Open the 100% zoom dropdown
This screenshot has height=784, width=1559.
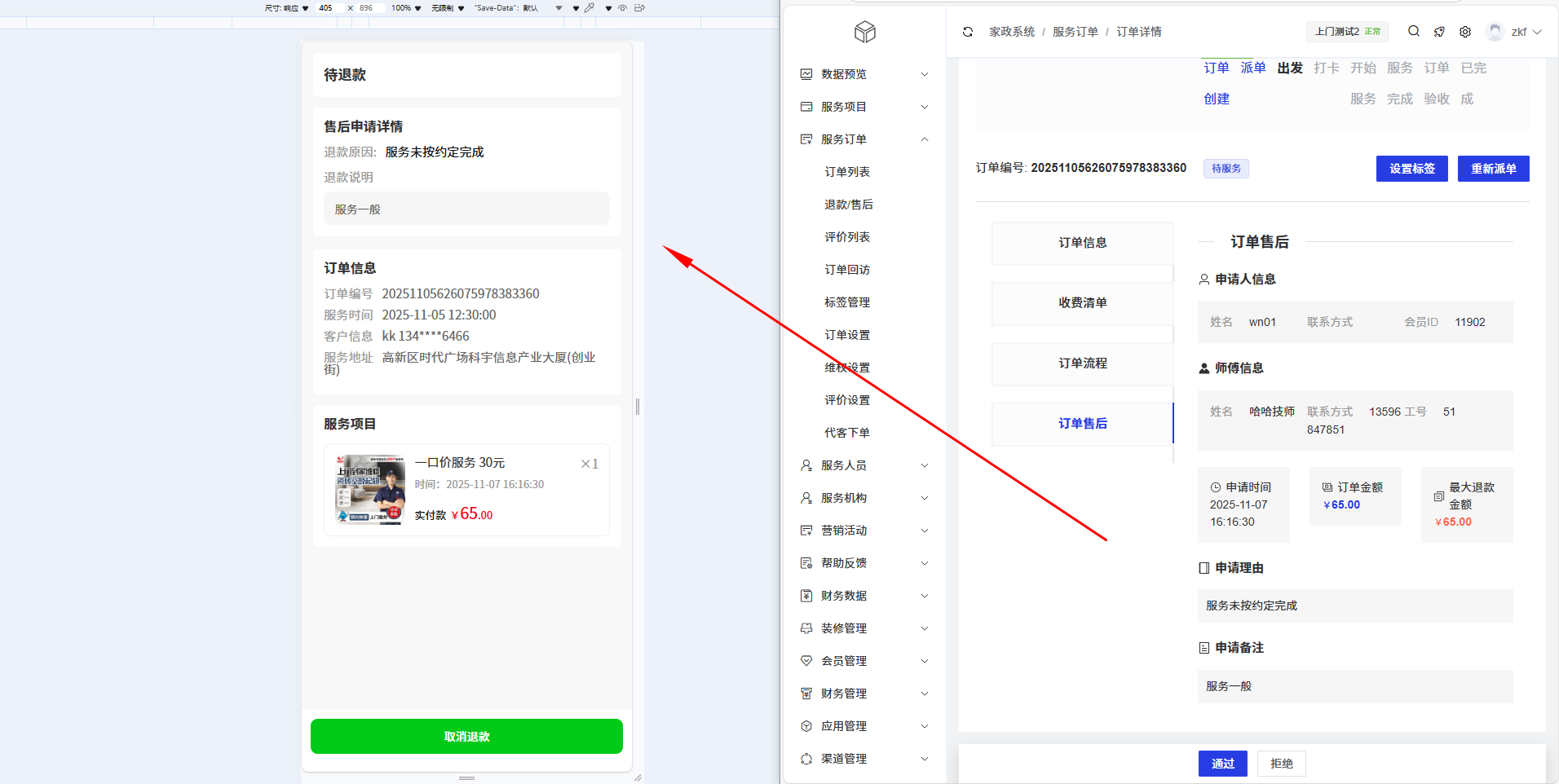[406, 8]
